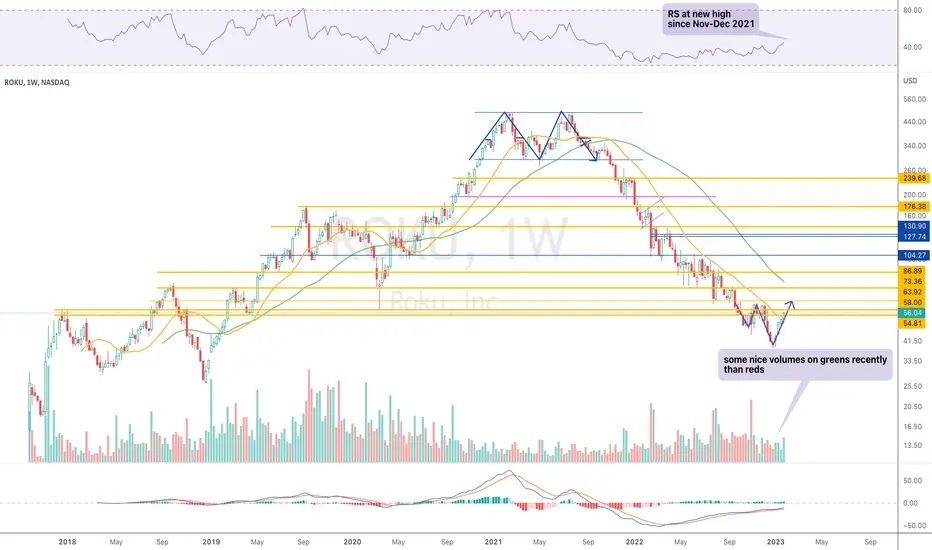Screen dimensions: 932x550
Task: Select the 54.81 price level label
Action: coord(912,323)
